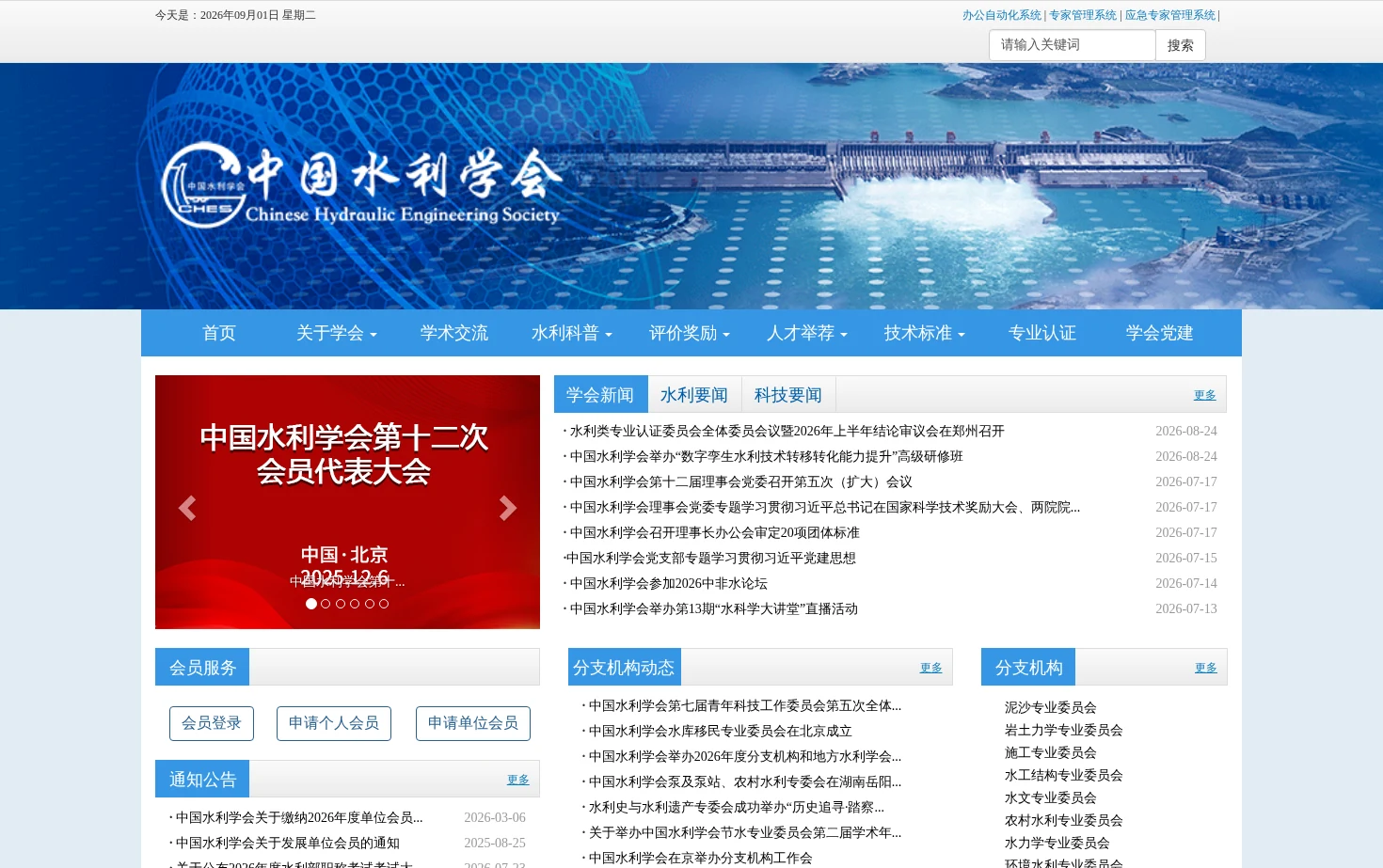
Task: Expand the 水利科普 dropdown menu
Action: point(572,333)
